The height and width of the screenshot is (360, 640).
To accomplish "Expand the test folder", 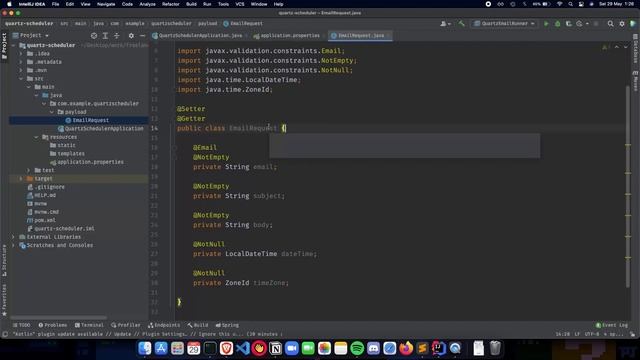I will 29,170.
